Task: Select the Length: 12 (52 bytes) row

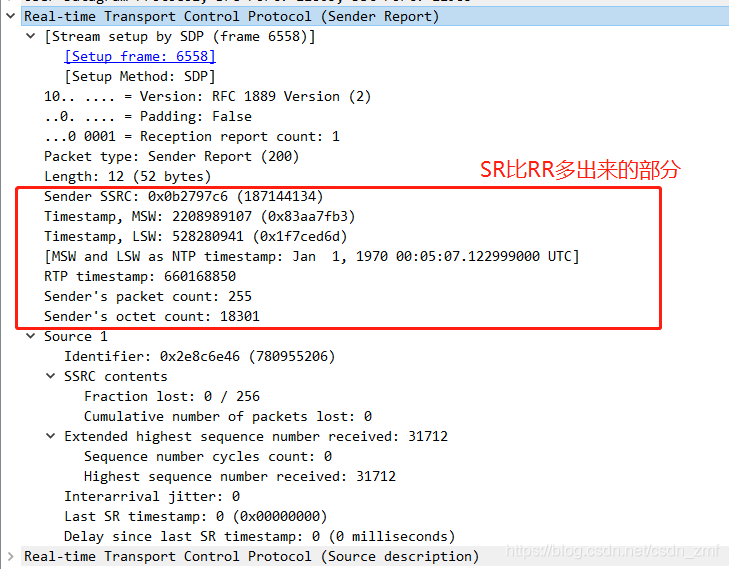Action: (x=128, y=176)
